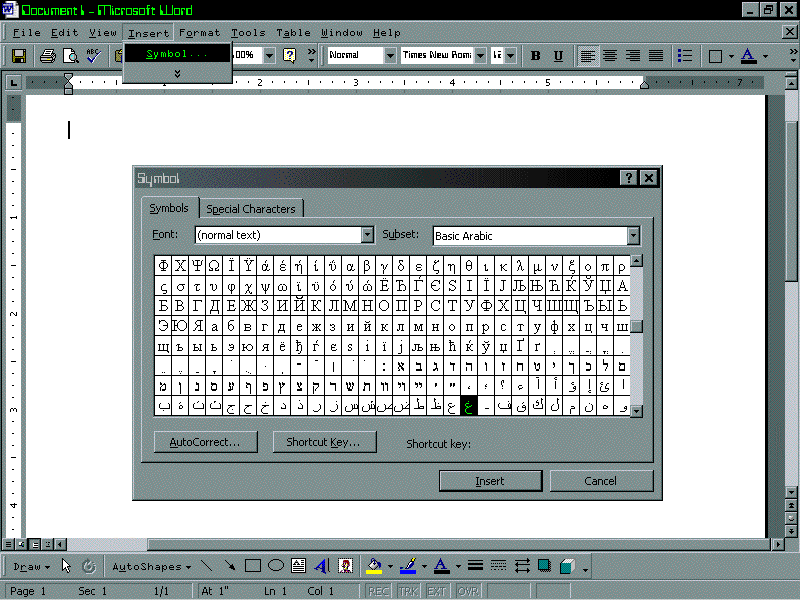800x600 pixels.
Task: Click the Arrow drawing tool
Action: pos(230,566)
